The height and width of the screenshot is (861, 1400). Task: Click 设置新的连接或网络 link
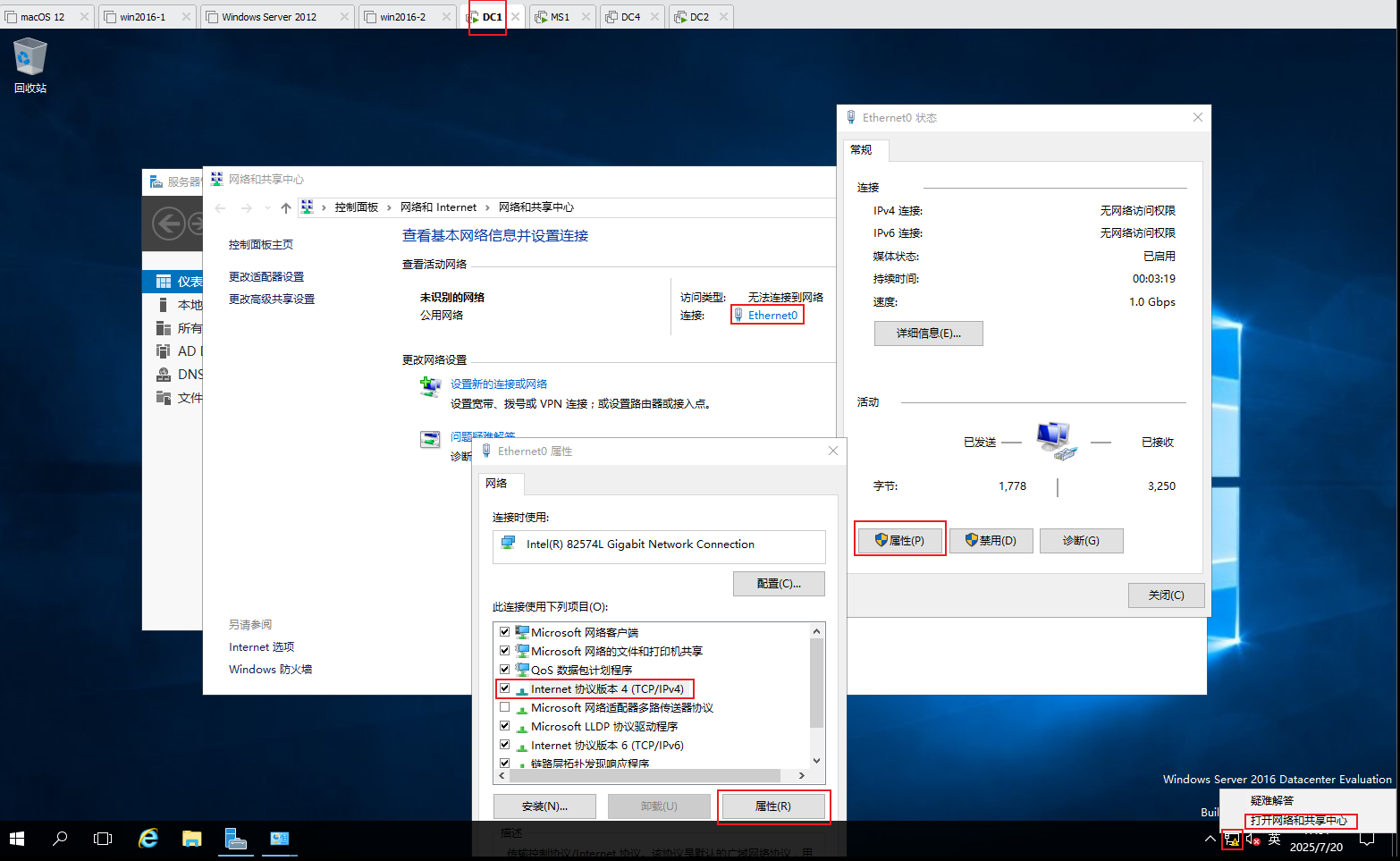499,384
